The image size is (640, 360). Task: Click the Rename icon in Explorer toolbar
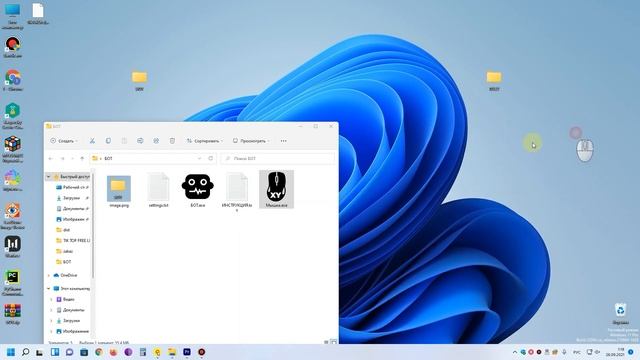(x=140, y=141)
